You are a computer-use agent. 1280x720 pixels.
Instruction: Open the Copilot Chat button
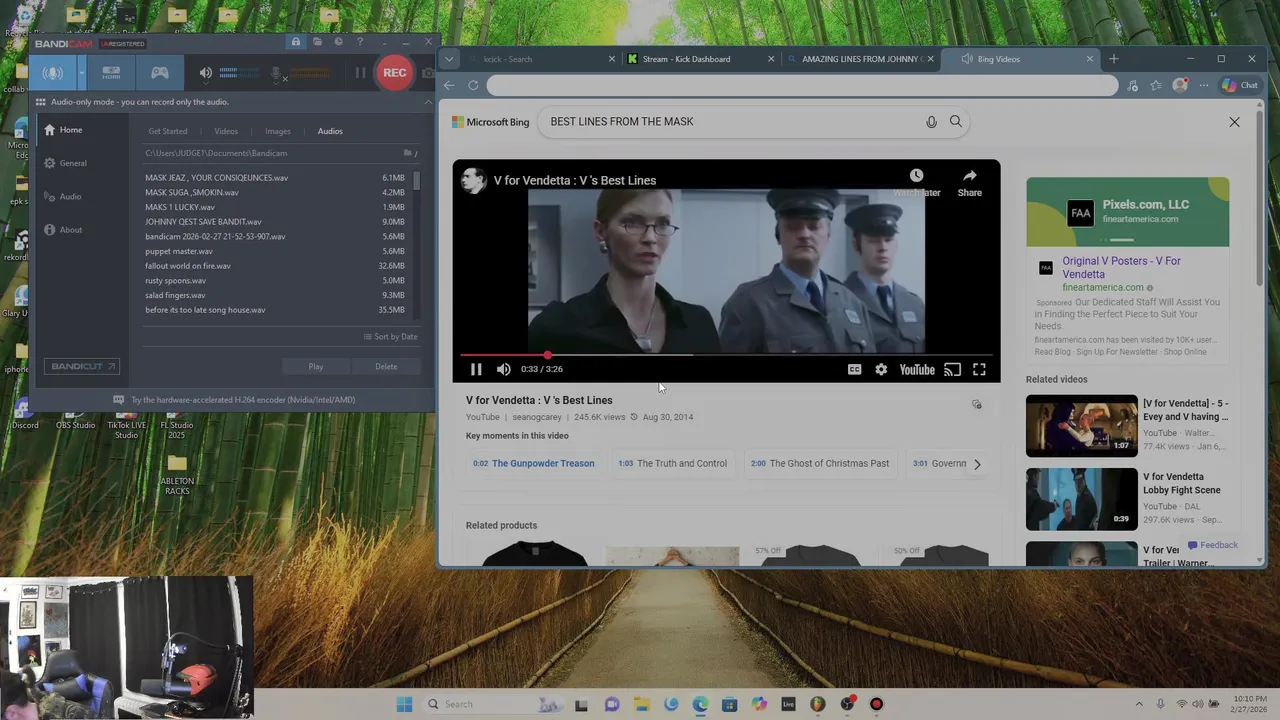click(x=1240, y=86)
